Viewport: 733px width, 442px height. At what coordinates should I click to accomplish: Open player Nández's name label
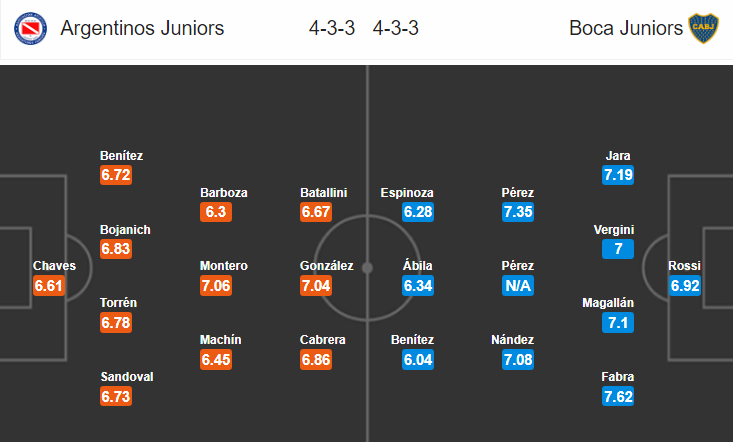pyautogui.click(x=512, y=340)
